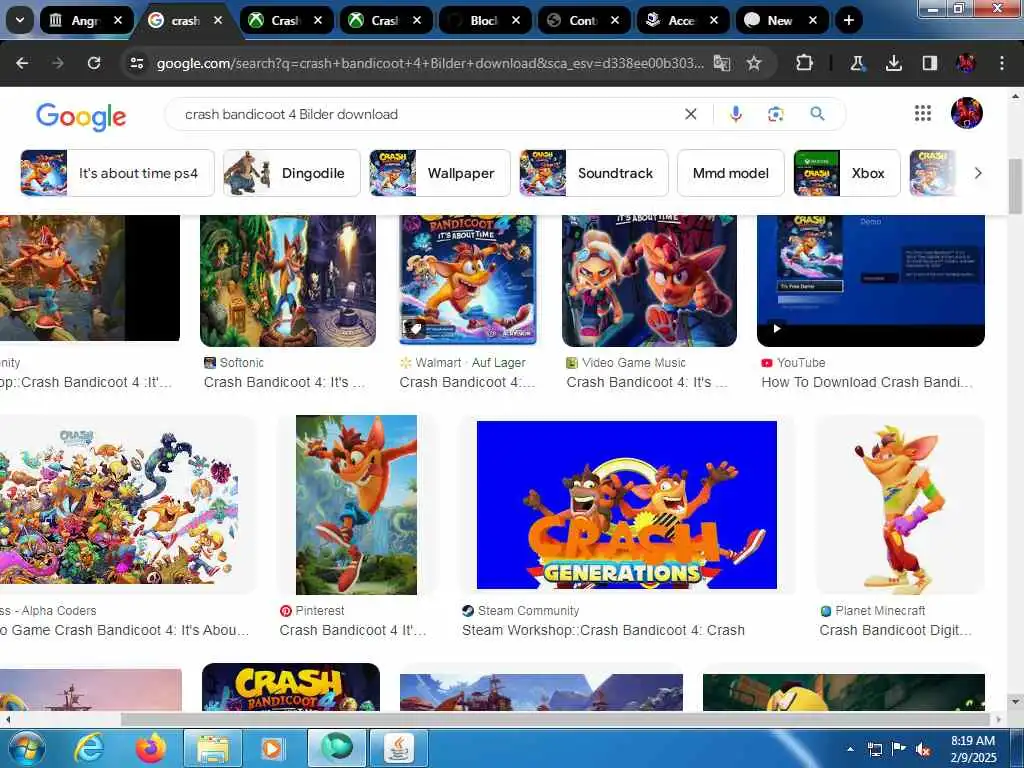
Task: Click the address bar URL
Action: click(430, 63)
